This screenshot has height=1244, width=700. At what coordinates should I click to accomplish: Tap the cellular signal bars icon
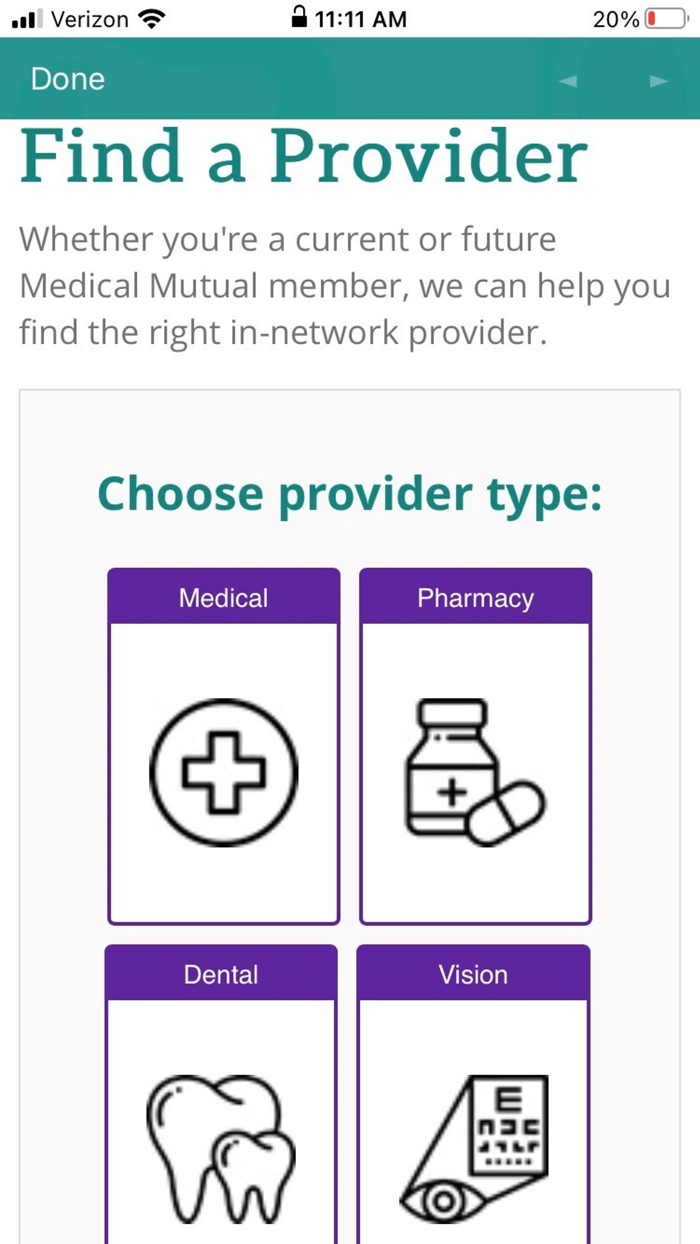(x=26, y=17)
